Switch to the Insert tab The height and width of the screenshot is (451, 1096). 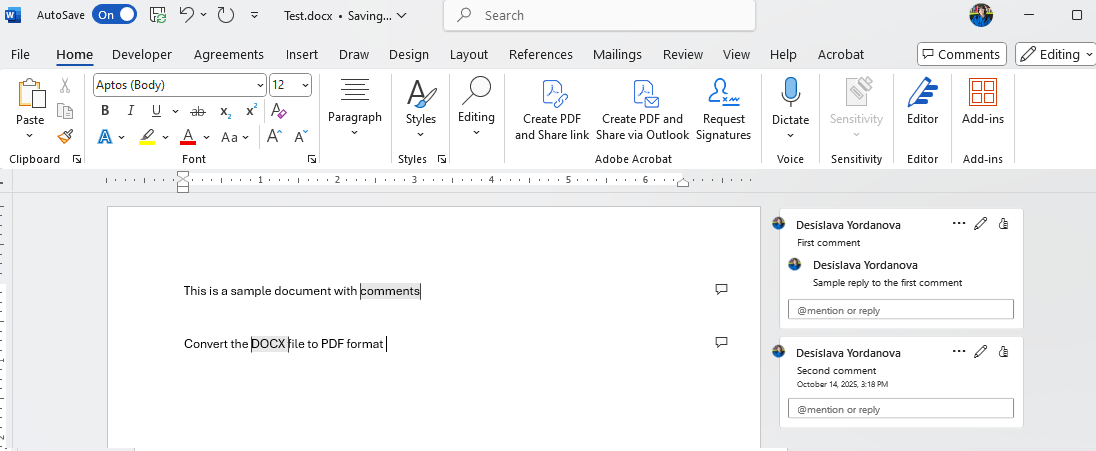pos(301,55)
